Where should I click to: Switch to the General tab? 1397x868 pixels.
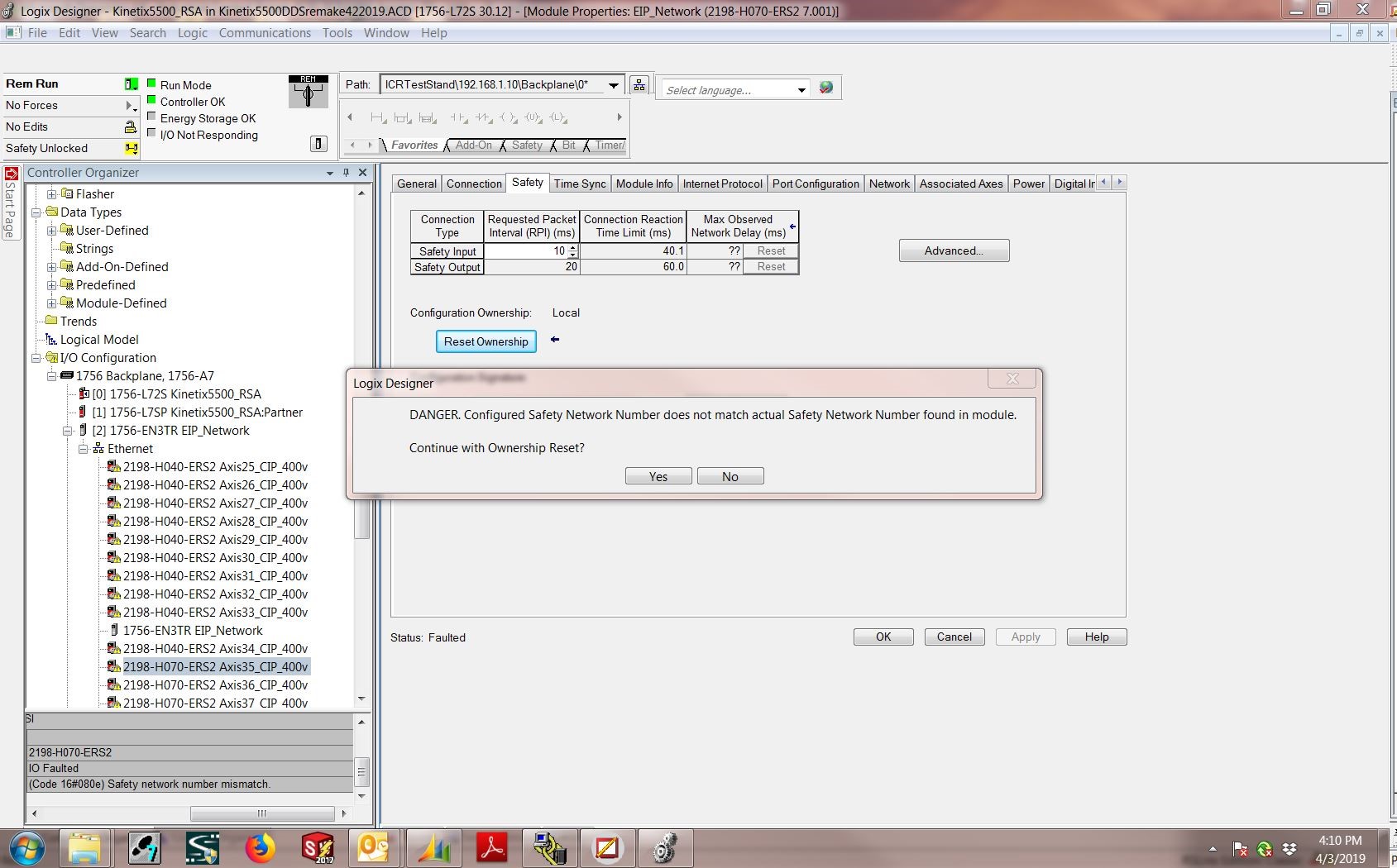(x=417, y=184)
